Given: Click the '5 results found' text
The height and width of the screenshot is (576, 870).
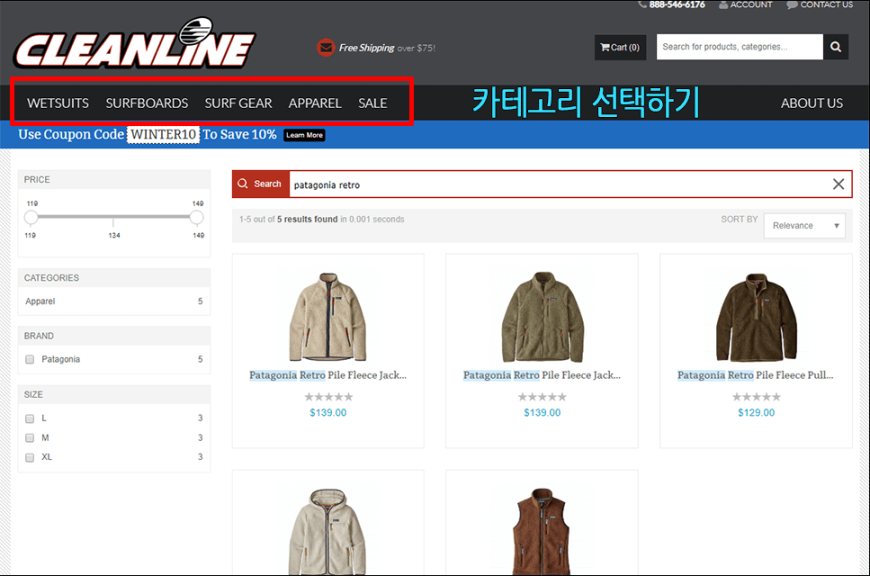Looking at the screenshot, I should 307,219.
